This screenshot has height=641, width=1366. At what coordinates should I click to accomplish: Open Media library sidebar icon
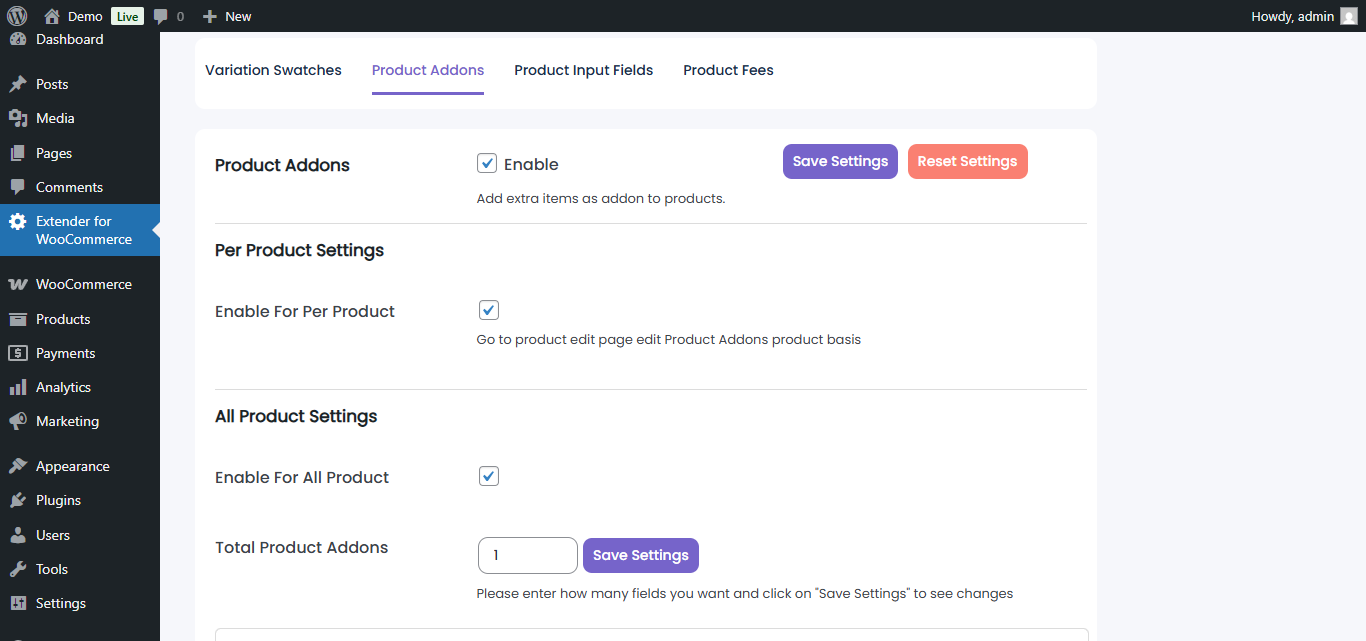18,118
